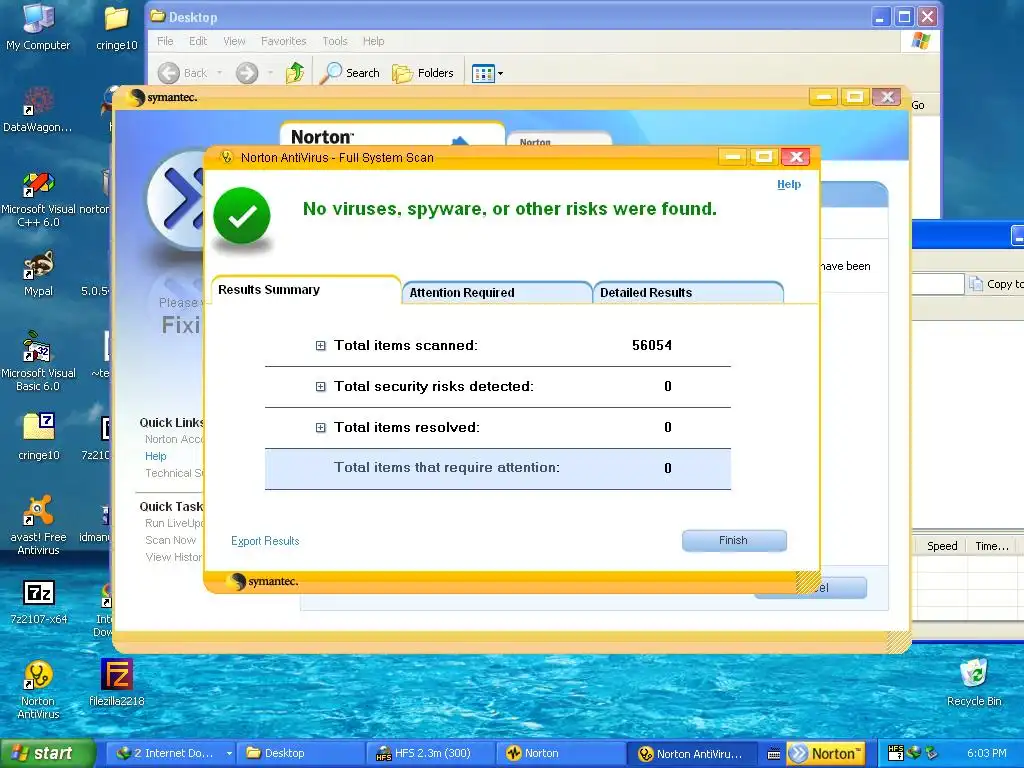1024x768 pixels.
Task: Open avast! Free Antivirus icon
Action: pos(38,526)
